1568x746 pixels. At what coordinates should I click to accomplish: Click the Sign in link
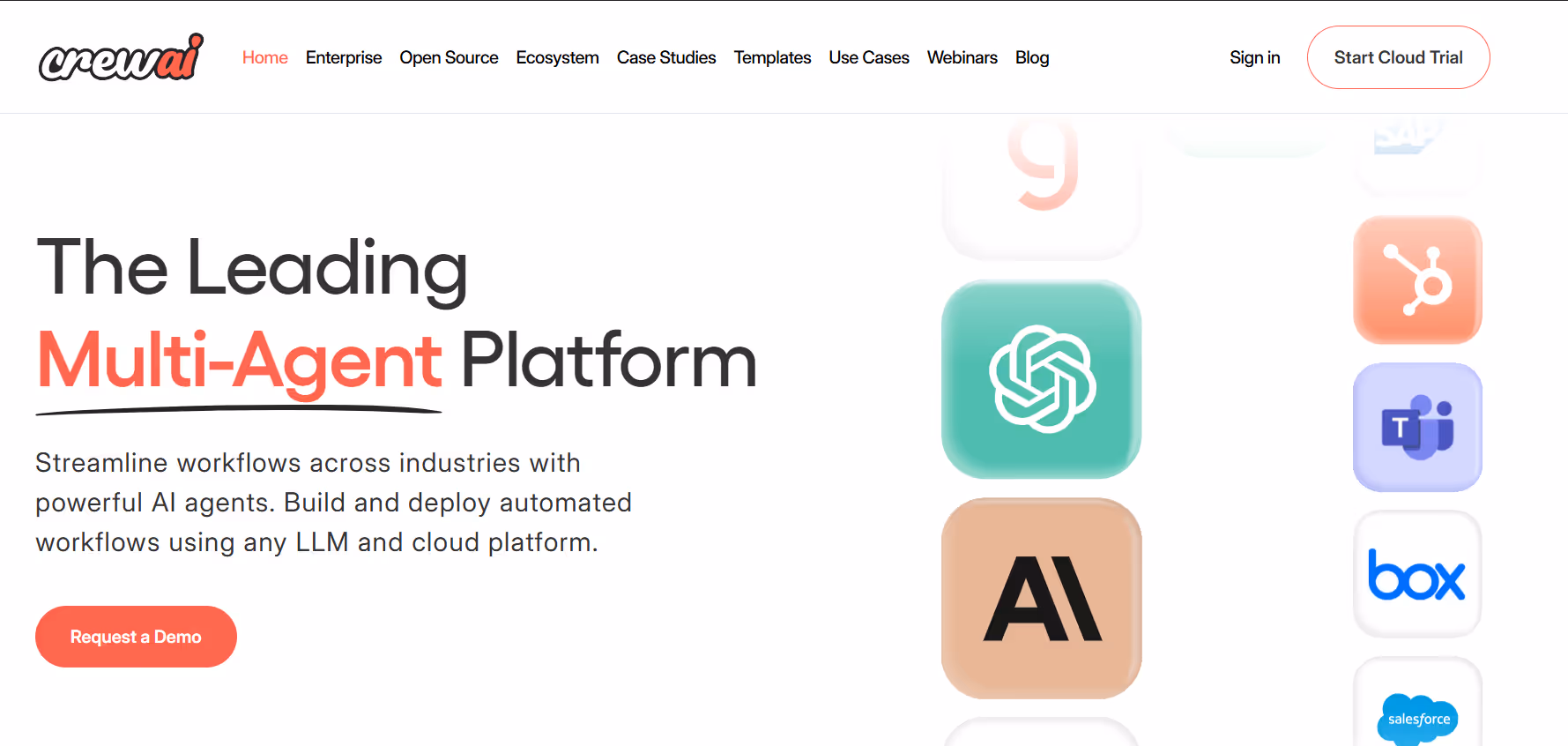click(x=1255, y=57)
